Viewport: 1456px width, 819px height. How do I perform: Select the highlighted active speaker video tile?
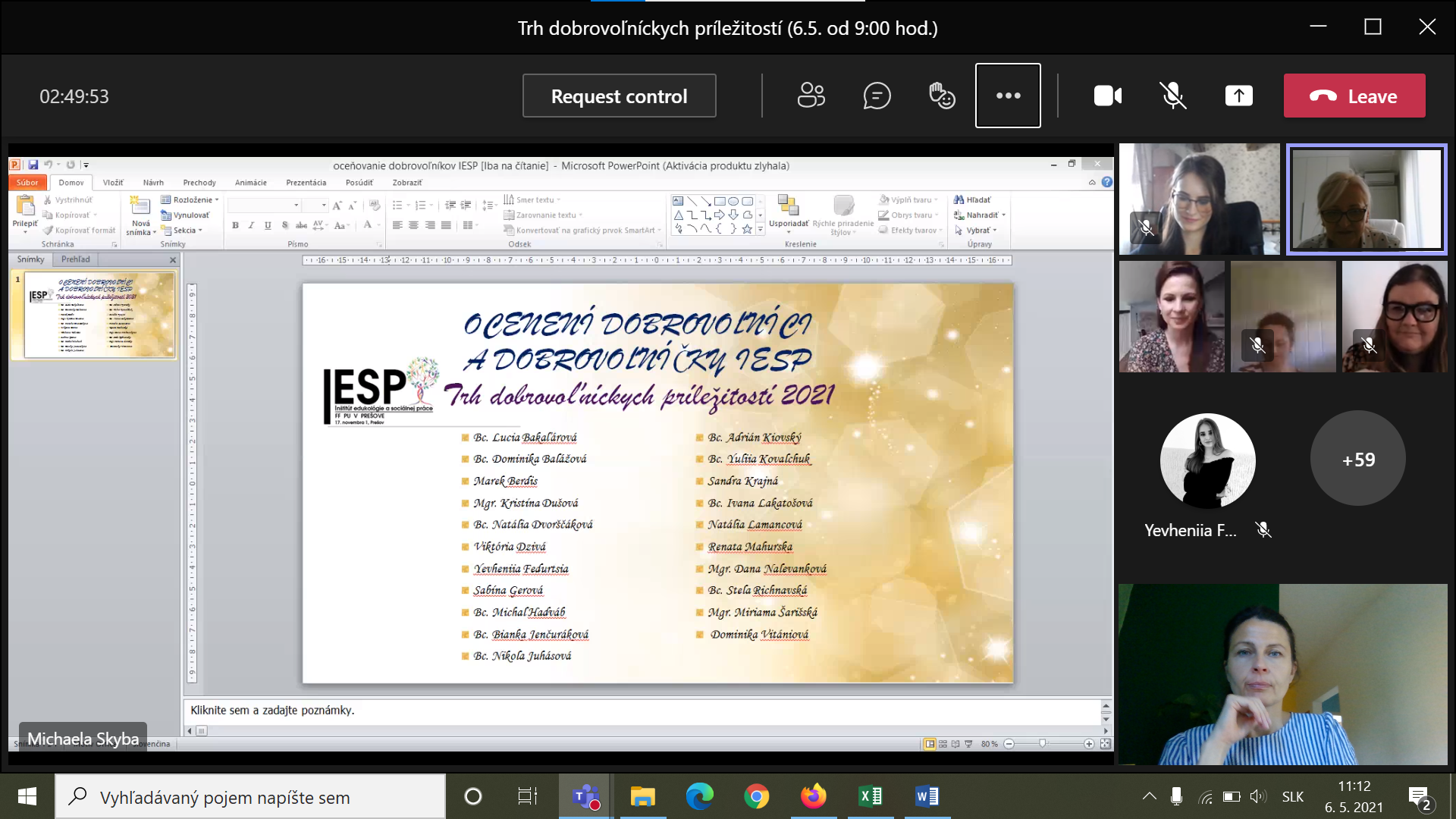coord(1367,199)
